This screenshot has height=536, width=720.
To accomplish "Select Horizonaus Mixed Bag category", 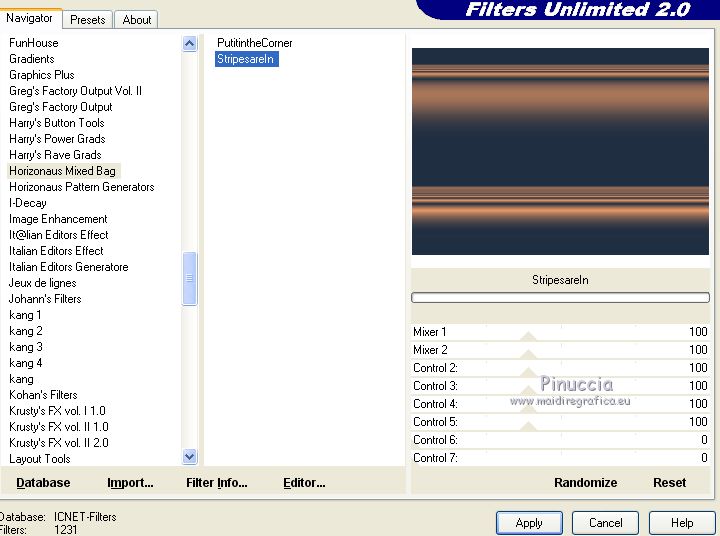I will click(x=62, y=171).
